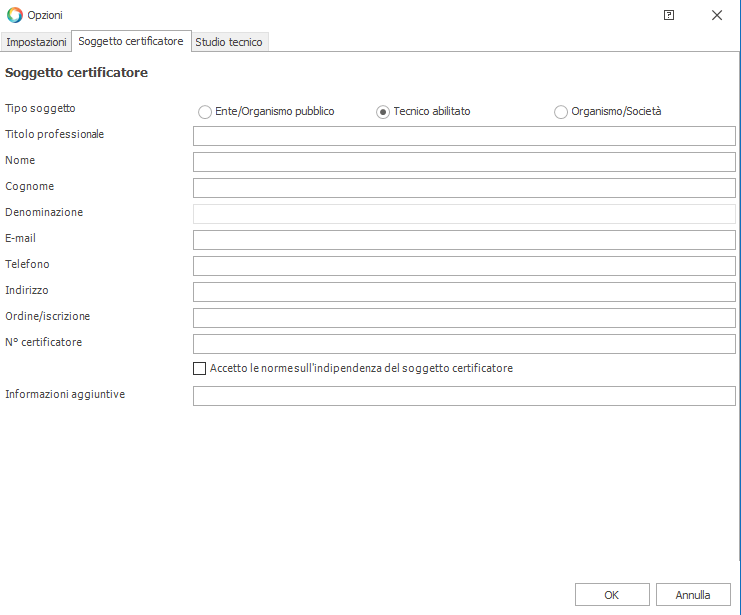Open the Studio tecnico tab
741x615 pixels.
click(229, 42)
